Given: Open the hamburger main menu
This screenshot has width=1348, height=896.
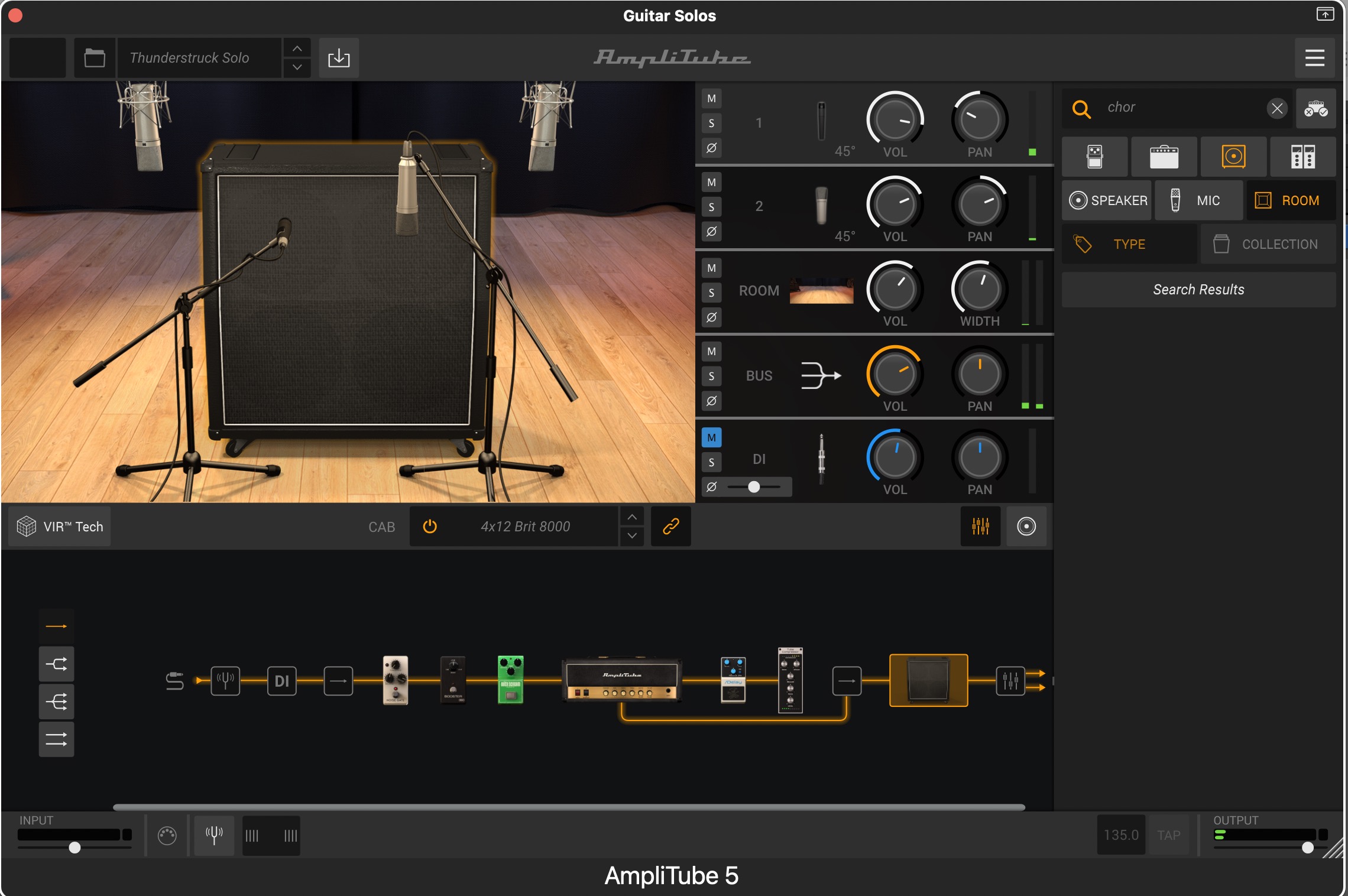Looking at the screenshot, I should [1314, 58].
